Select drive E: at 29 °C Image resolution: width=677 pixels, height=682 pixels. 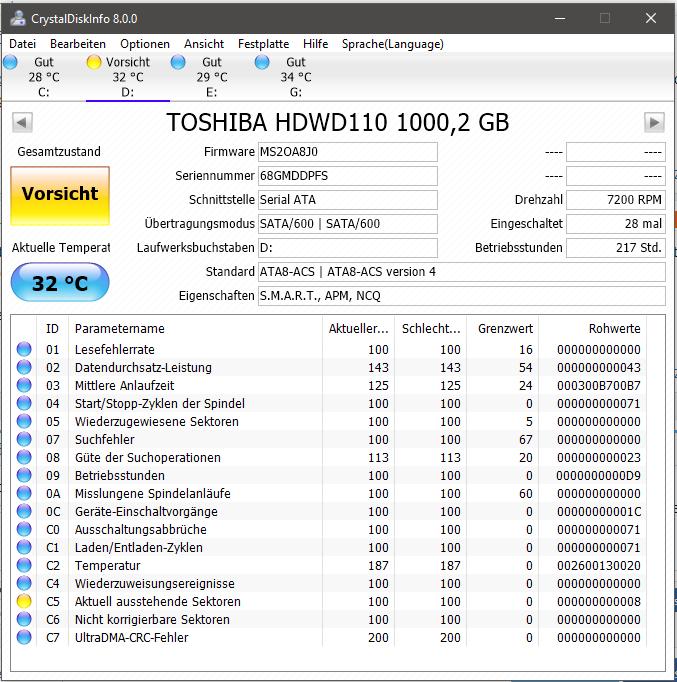click(211, 77)
